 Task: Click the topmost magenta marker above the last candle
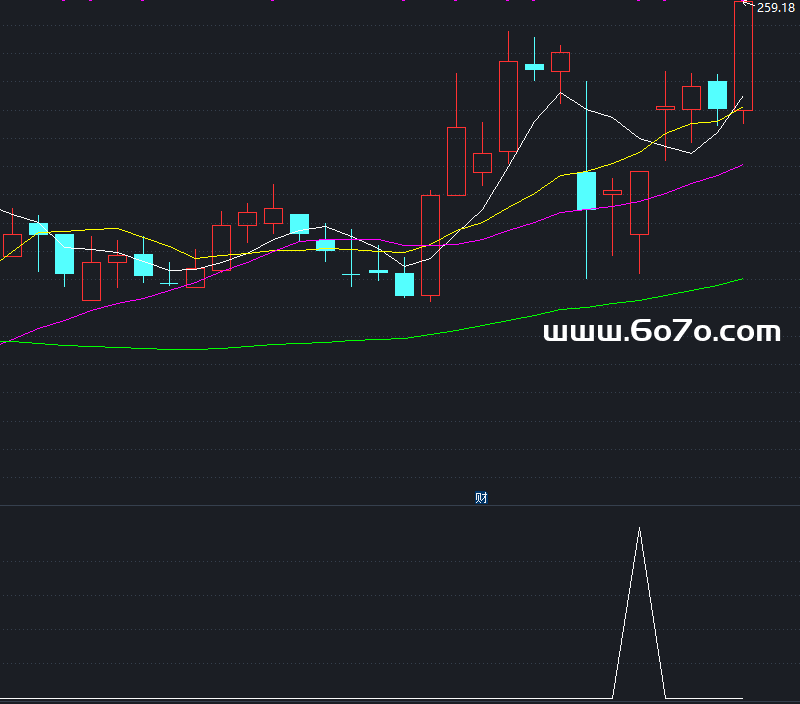(x=743, y=1)
